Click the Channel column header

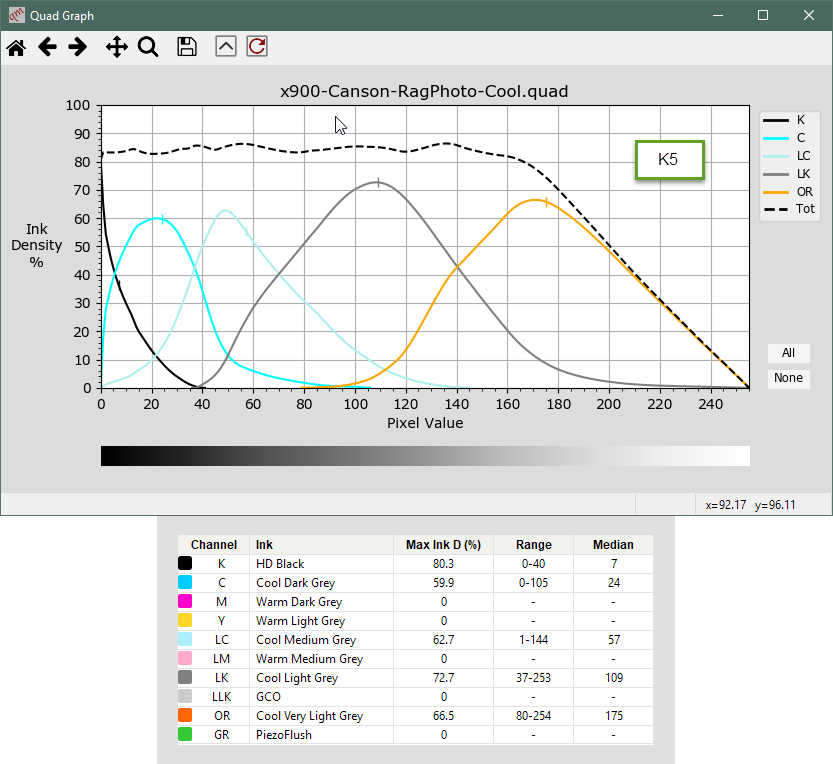pos(214,545)
